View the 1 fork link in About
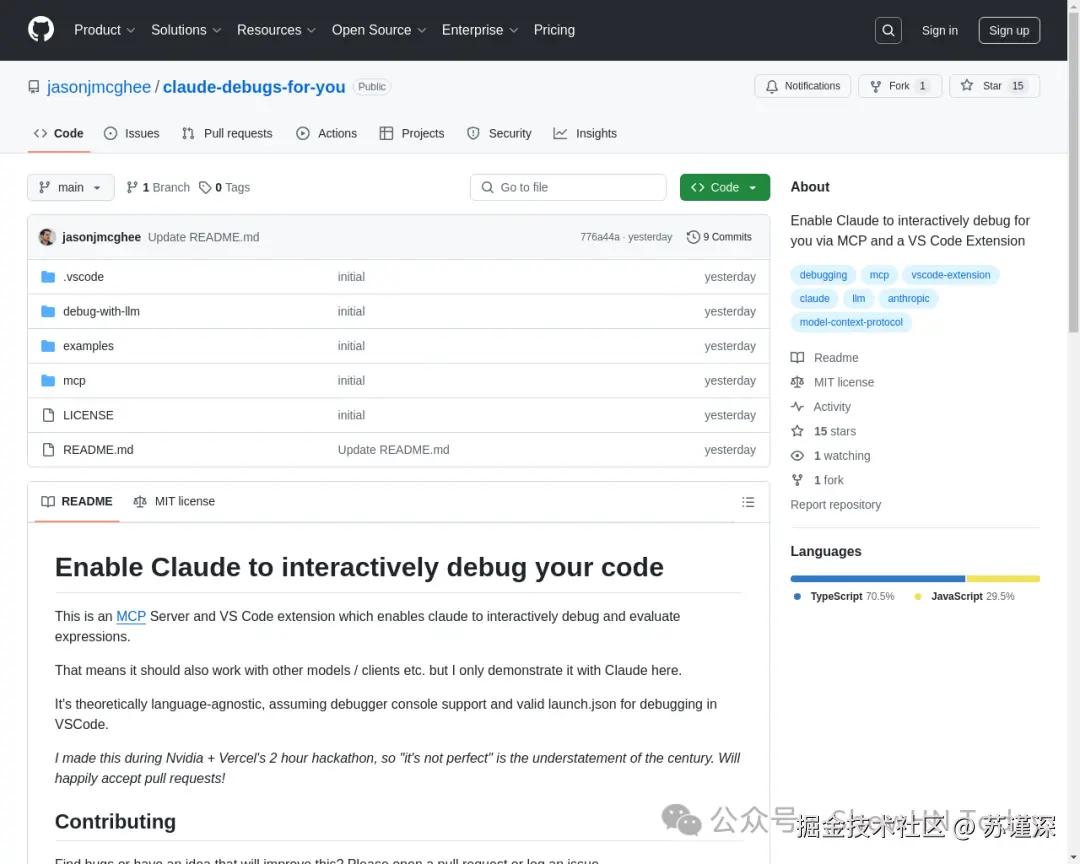 coord(818,480)
